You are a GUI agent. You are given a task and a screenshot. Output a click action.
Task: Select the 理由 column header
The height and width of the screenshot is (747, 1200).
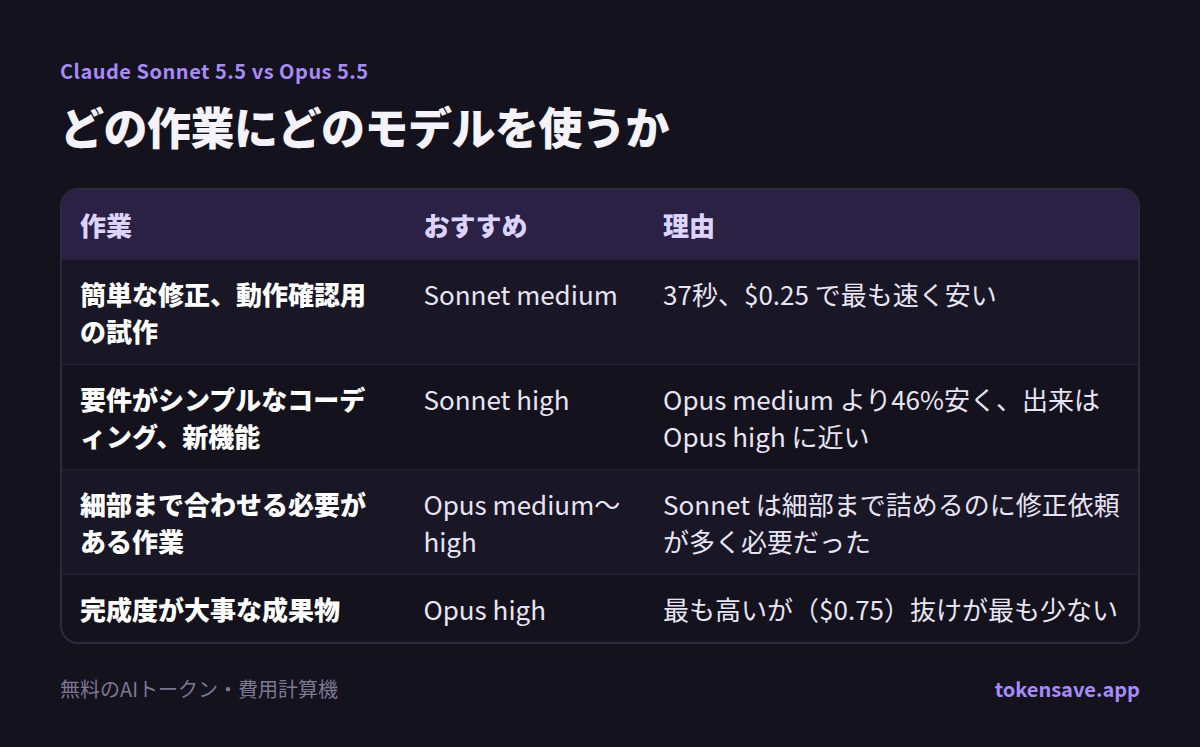coord(689,226)
